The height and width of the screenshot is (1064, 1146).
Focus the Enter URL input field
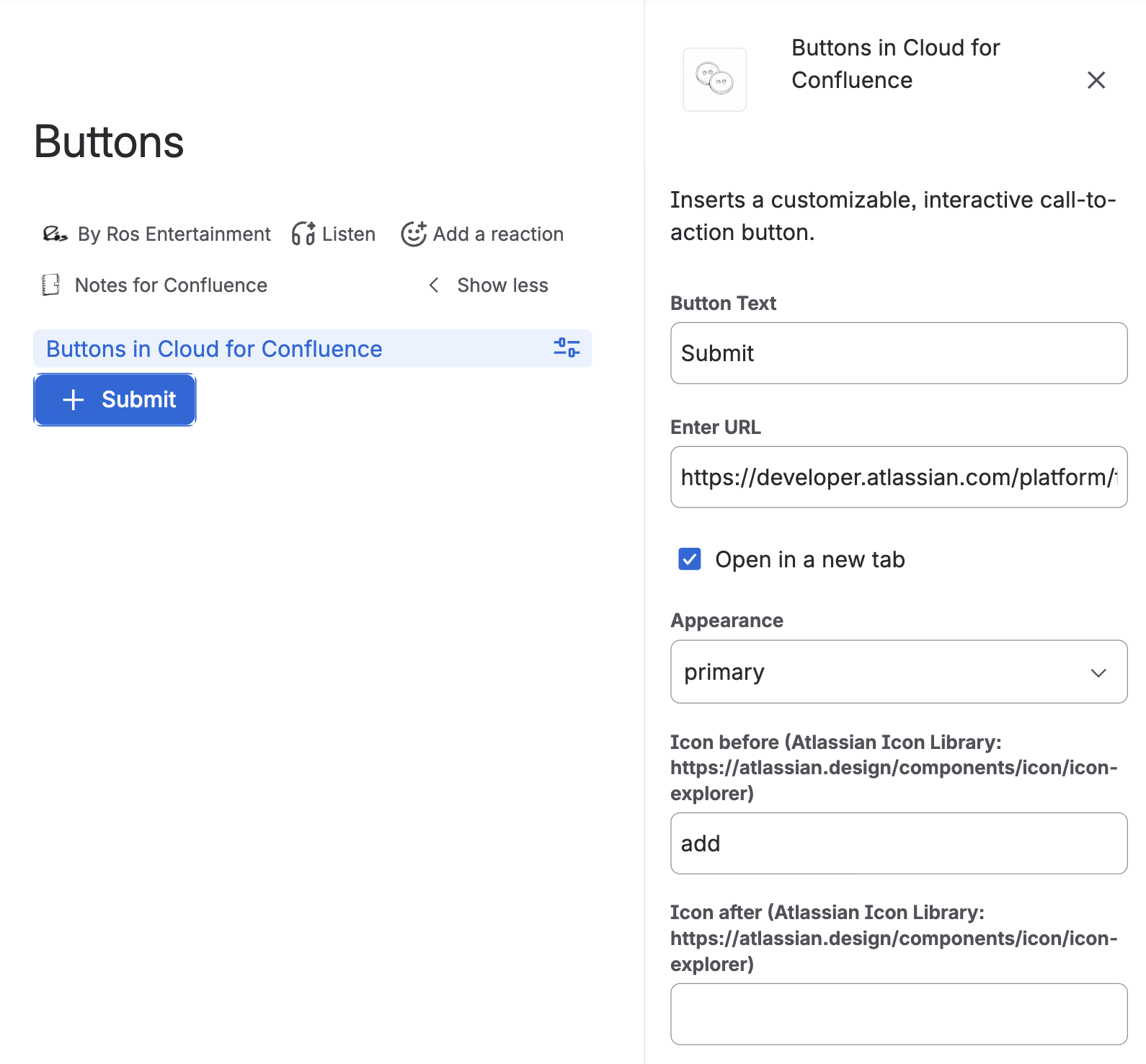coord(899,477)
